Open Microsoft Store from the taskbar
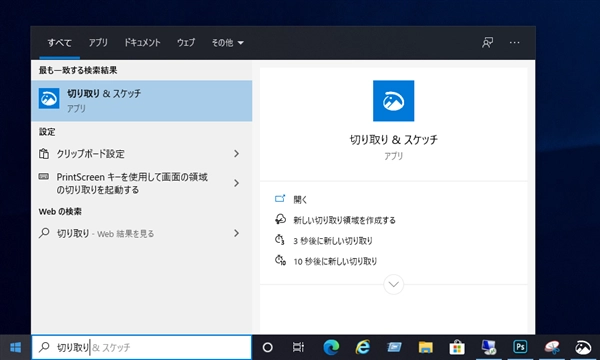 click(x=457, y=347)
